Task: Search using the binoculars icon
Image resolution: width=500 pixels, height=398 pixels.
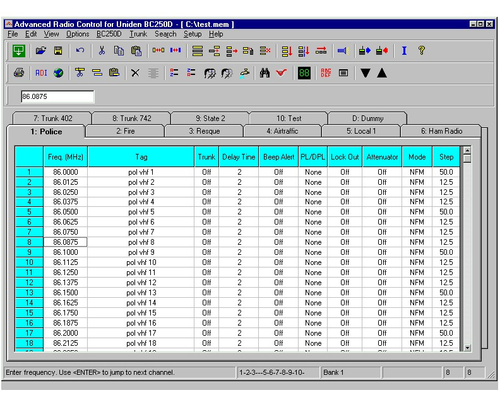Action: [265, 73]
